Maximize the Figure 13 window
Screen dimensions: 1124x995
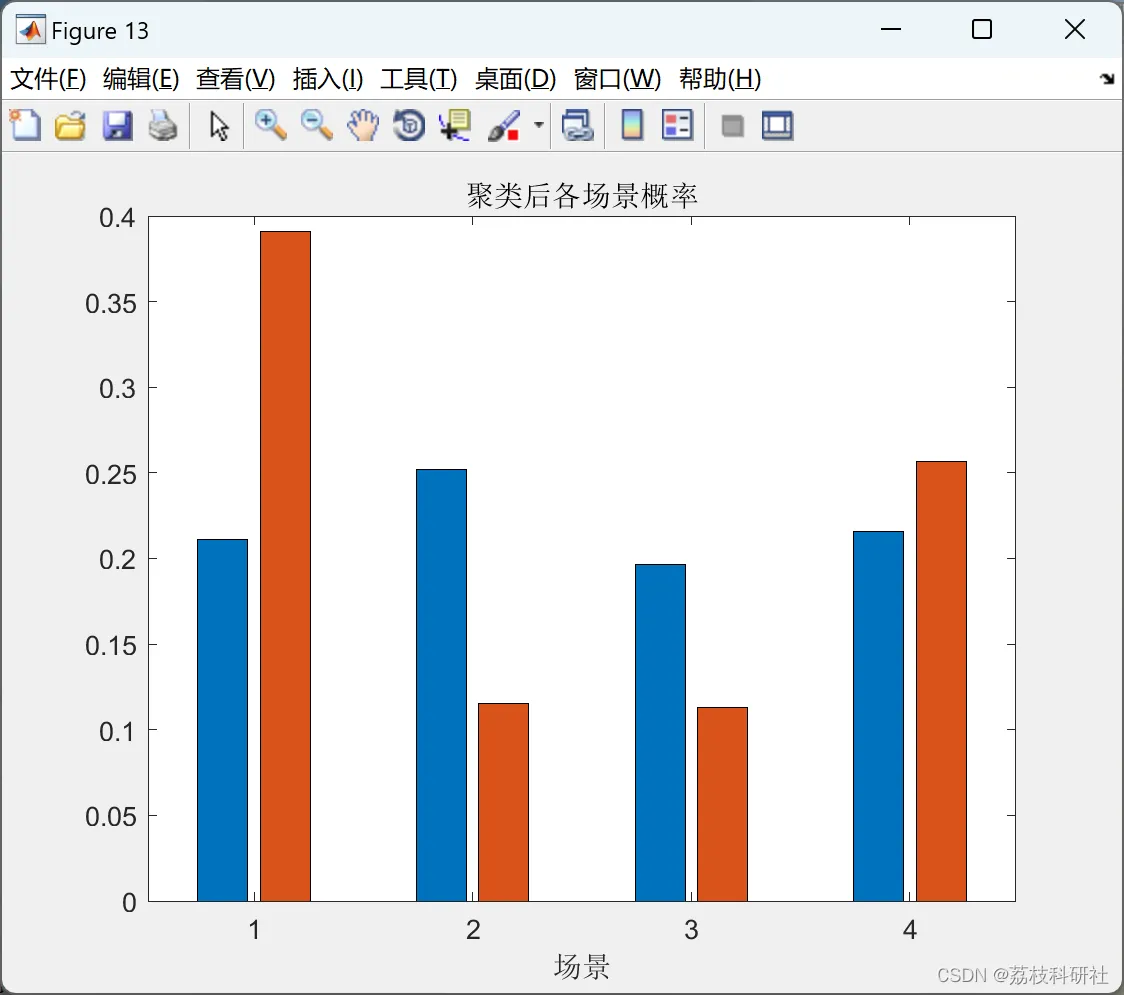[x=982, y=29]
